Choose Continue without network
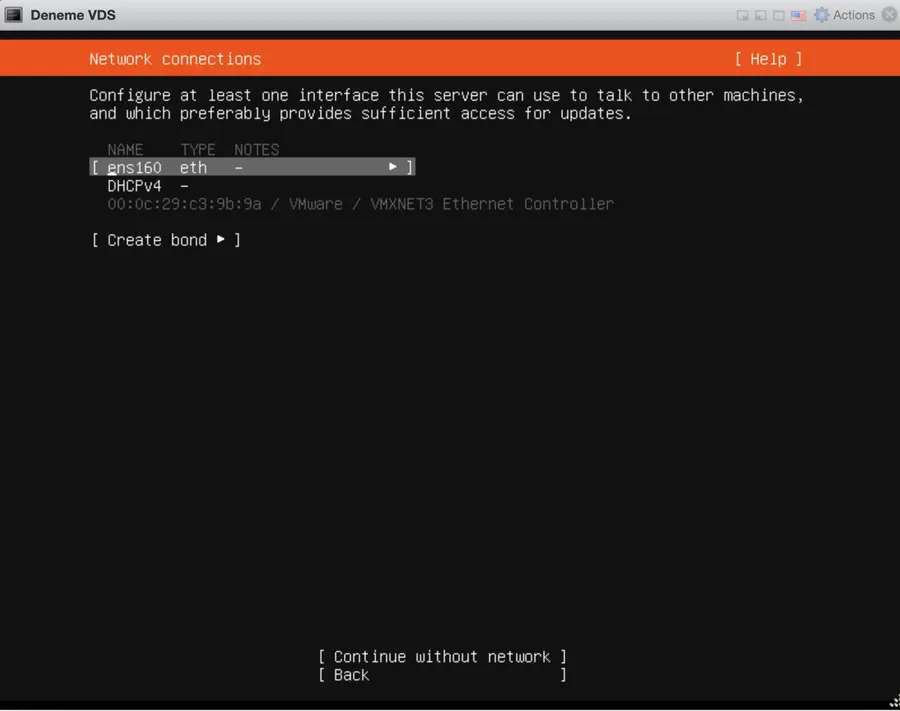Screen dimensions: 900x711 (x=443, y=656)
